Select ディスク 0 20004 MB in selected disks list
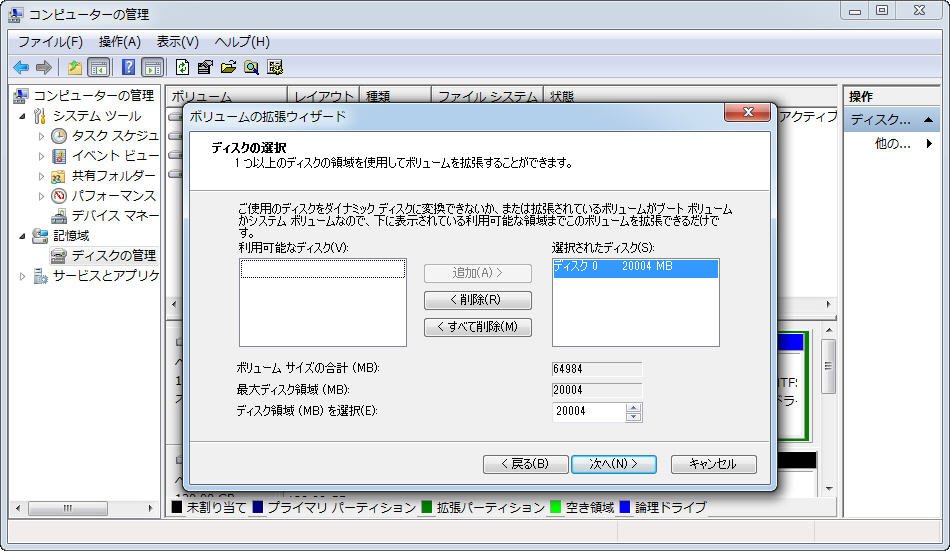The width and height of the screenshot is (950, 551). (636, 267)
